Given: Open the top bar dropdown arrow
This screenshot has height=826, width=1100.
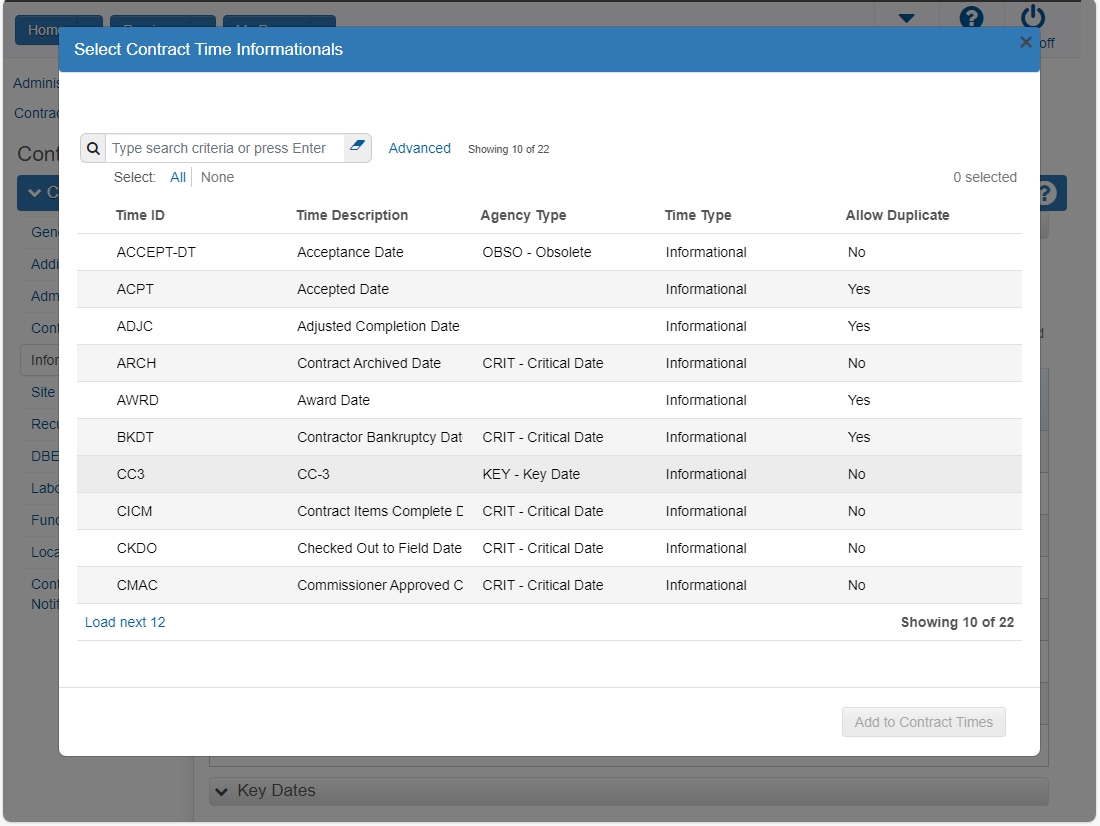Looking at the screenshot, I should coord(906,18).
